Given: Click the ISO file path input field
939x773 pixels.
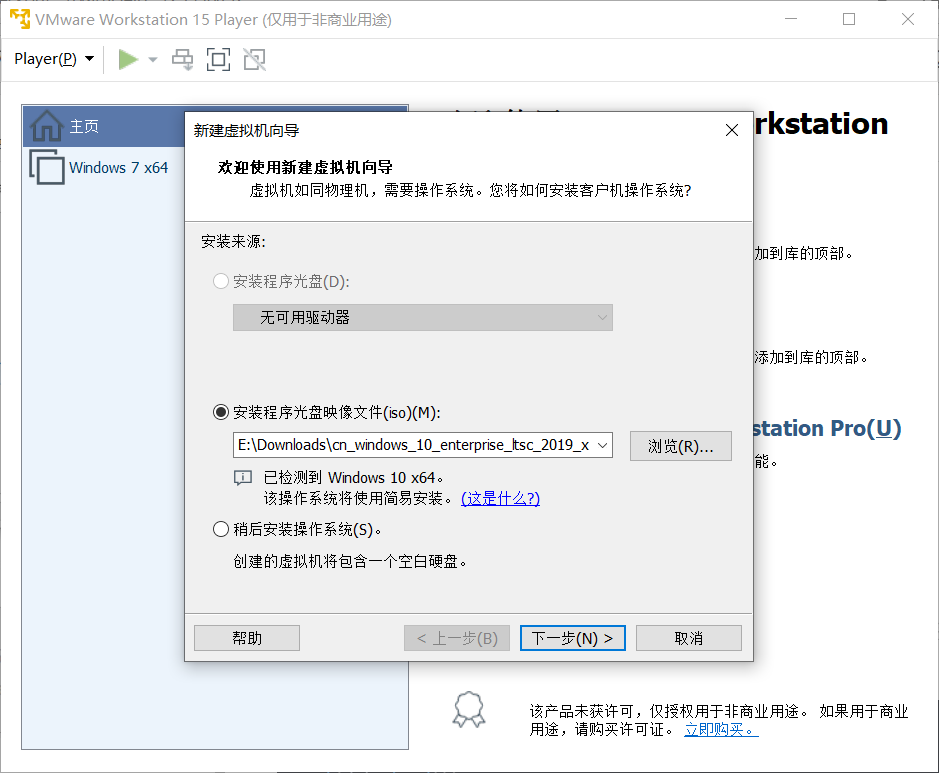Looking at the screenshot, I should click(x=413, y=445).
